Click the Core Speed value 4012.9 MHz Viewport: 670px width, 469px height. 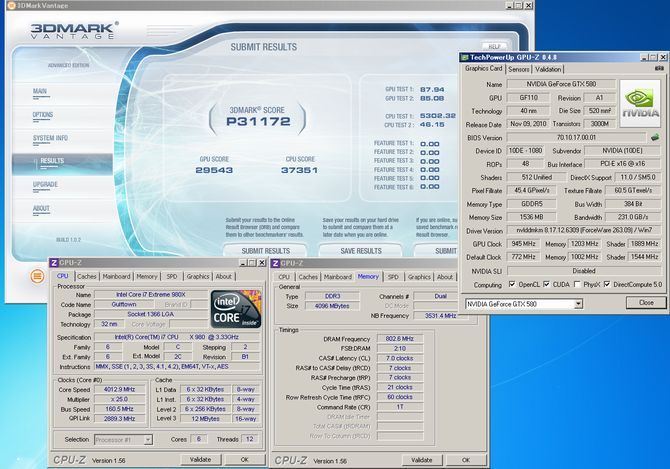tap(120, 389)
